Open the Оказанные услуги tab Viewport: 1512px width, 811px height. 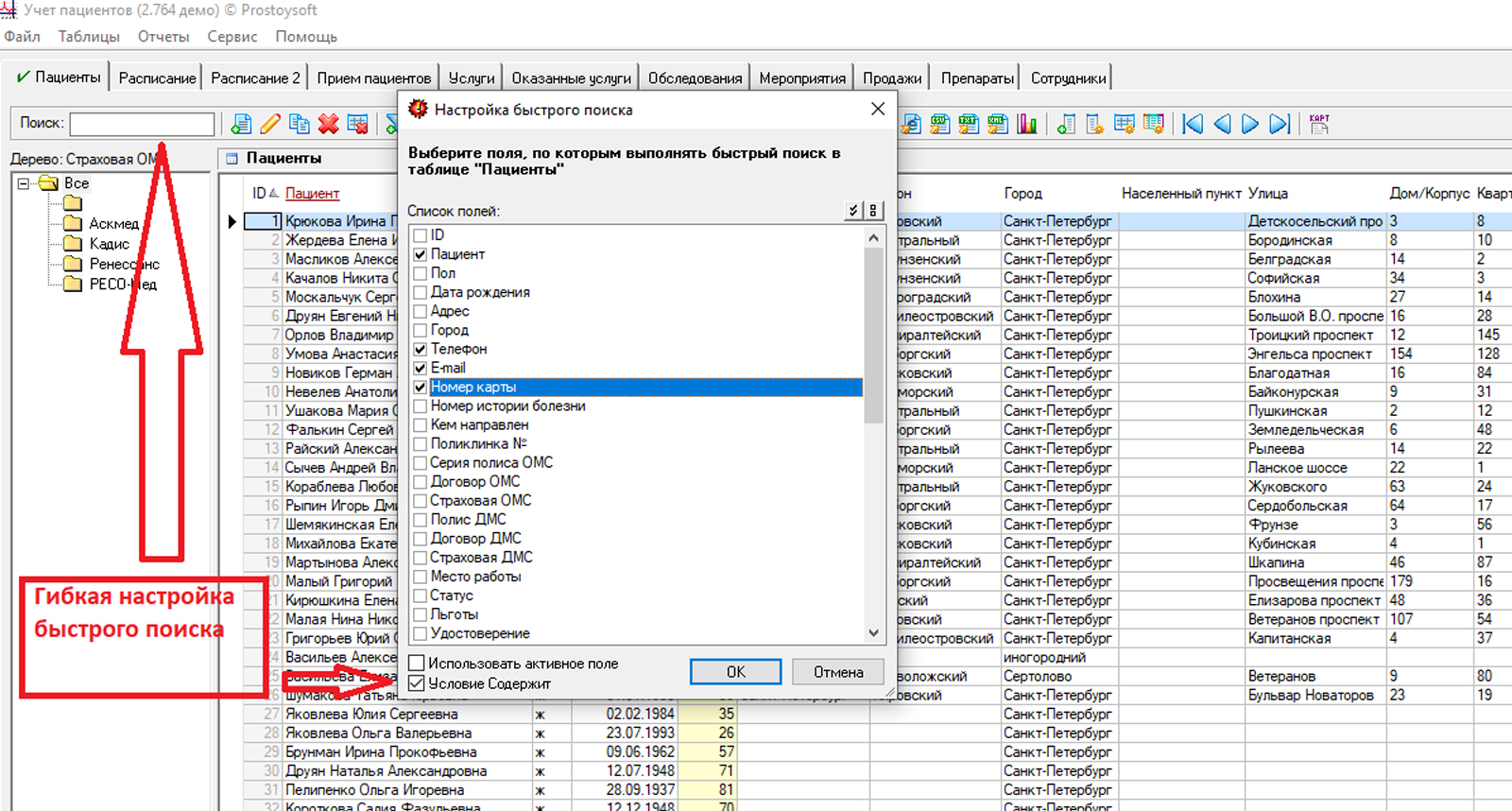tap(571, 78)
